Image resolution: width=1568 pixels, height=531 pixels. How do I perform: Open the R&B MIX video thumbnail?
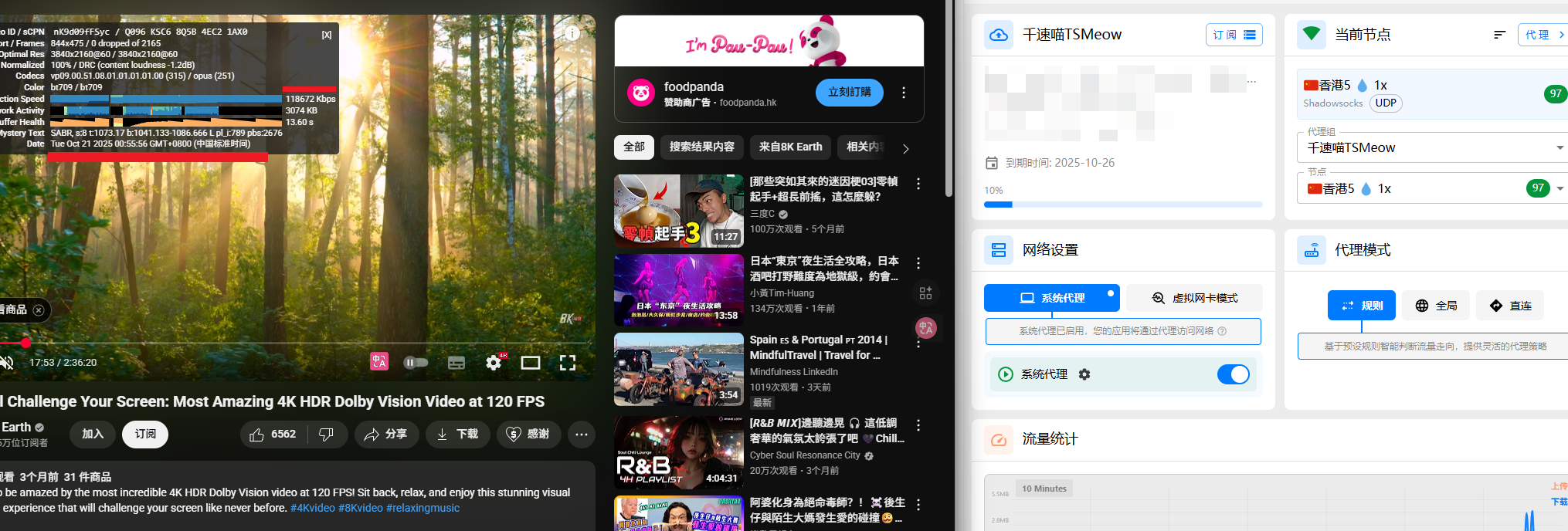678,452
